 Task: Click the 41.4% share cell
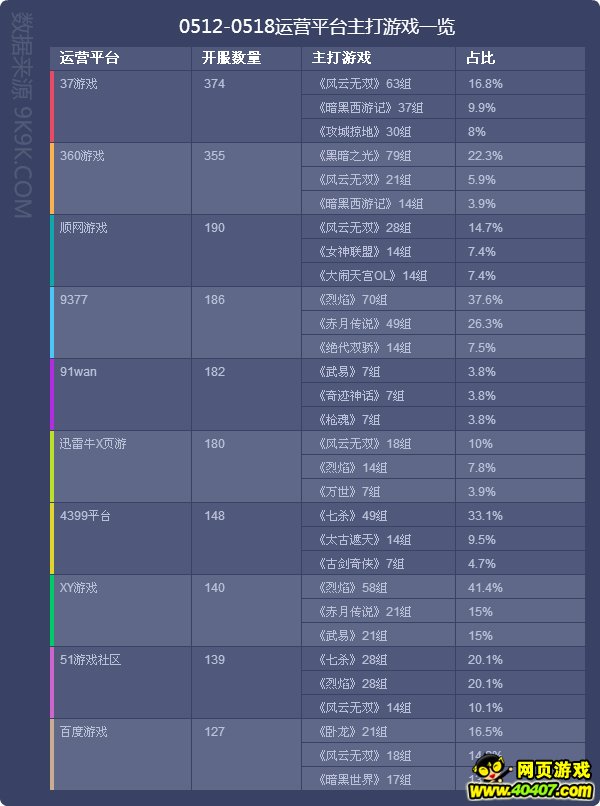[x=485, y=588]
